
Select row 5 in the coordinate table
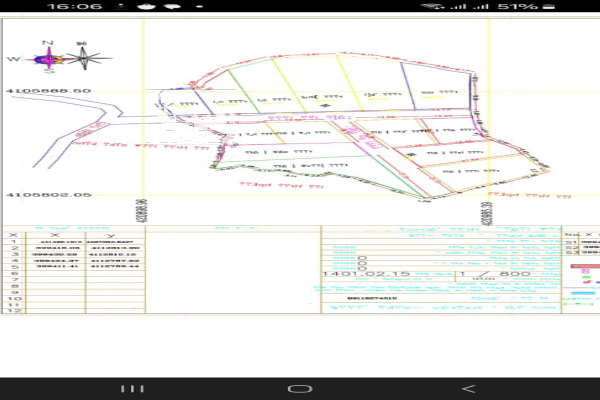[x=13, y=268]
